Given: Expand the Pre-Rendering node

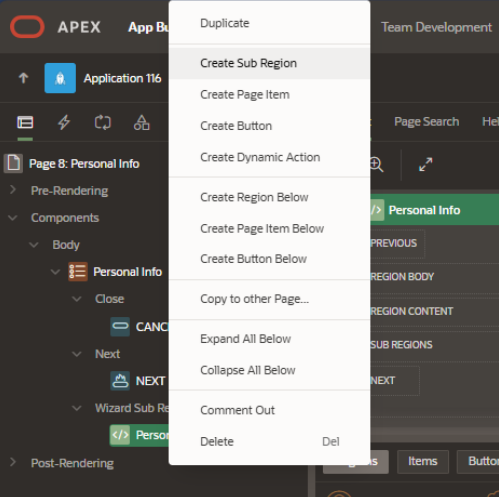Looking at the screenshot, I should pos(13,190).
